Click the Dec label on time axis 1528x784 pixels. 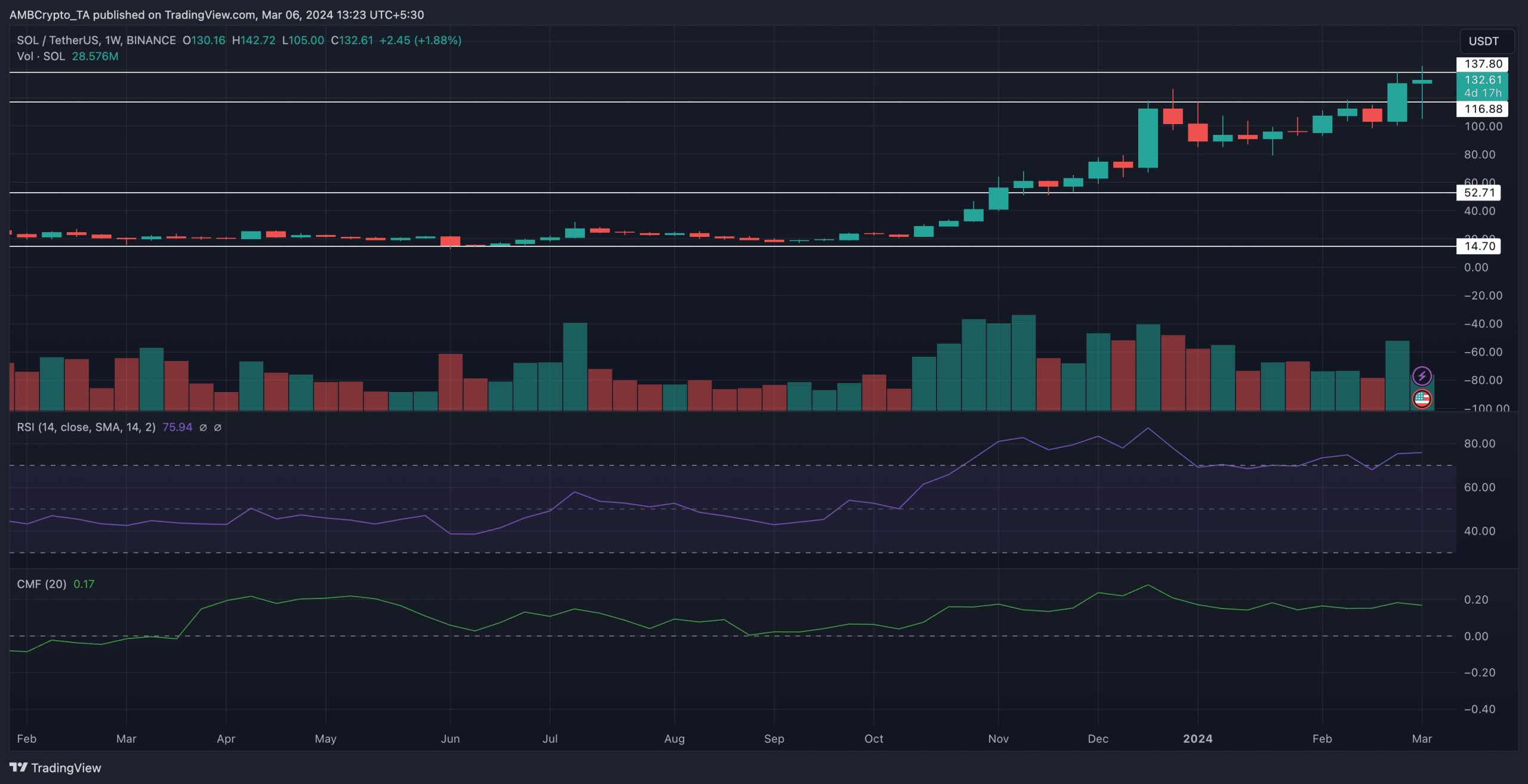[x=1098, y=739]
